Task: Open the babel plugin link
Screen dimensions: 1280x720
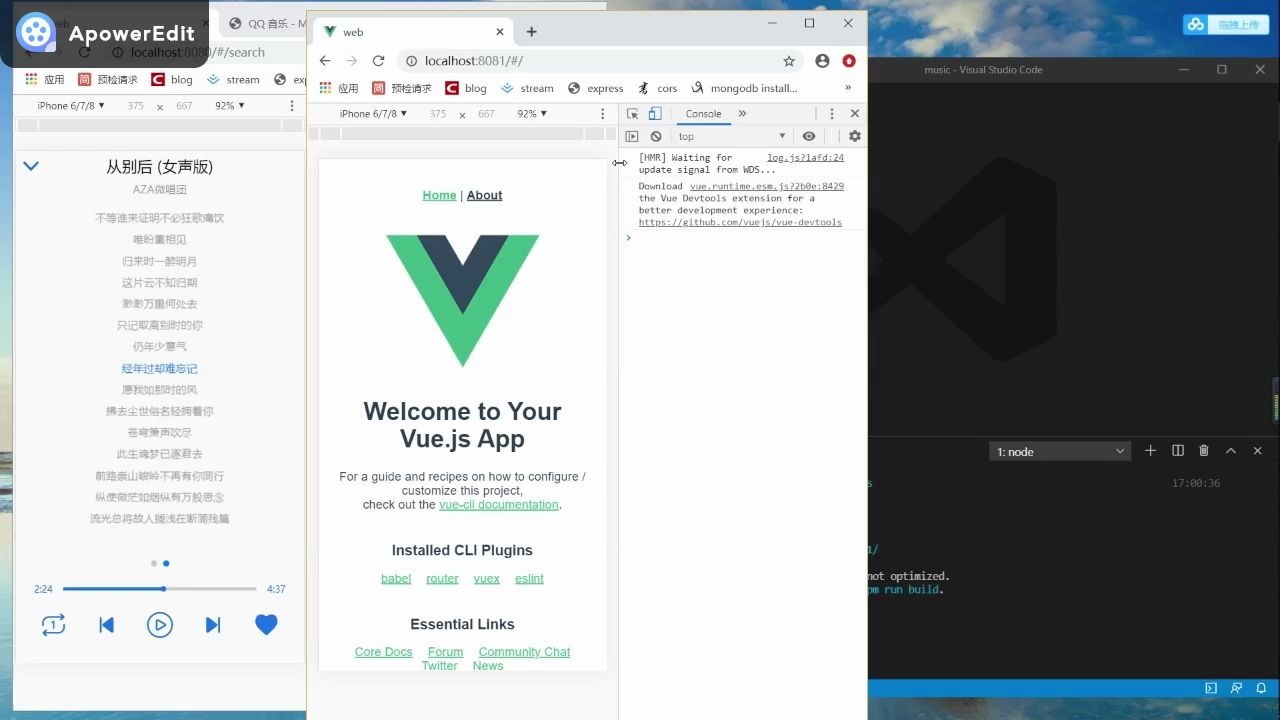Action: [x=396, y=579]
